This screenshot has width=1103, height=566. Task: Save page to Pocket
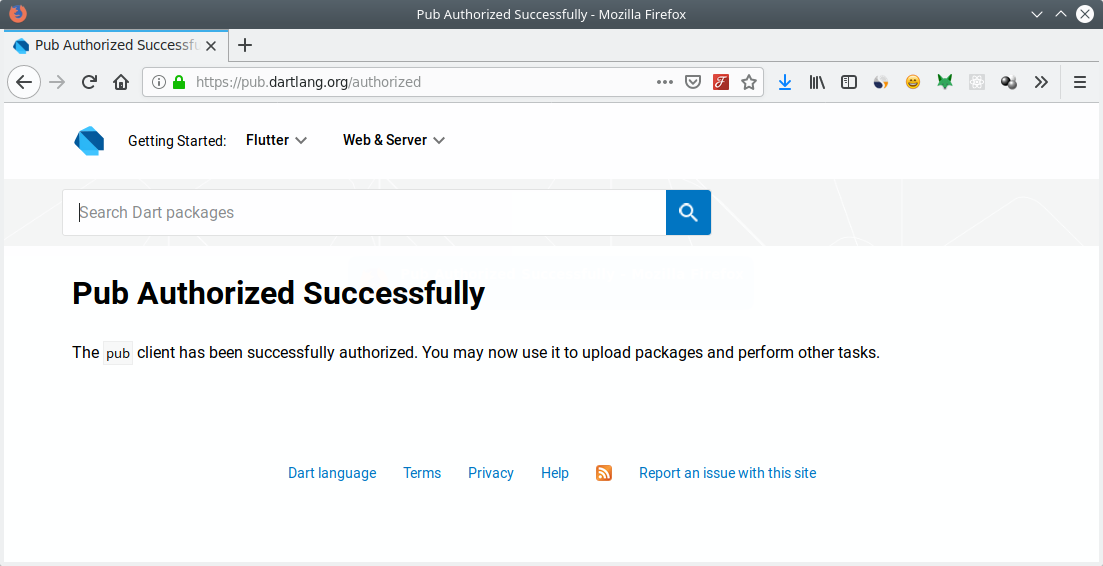click(692, 82)
